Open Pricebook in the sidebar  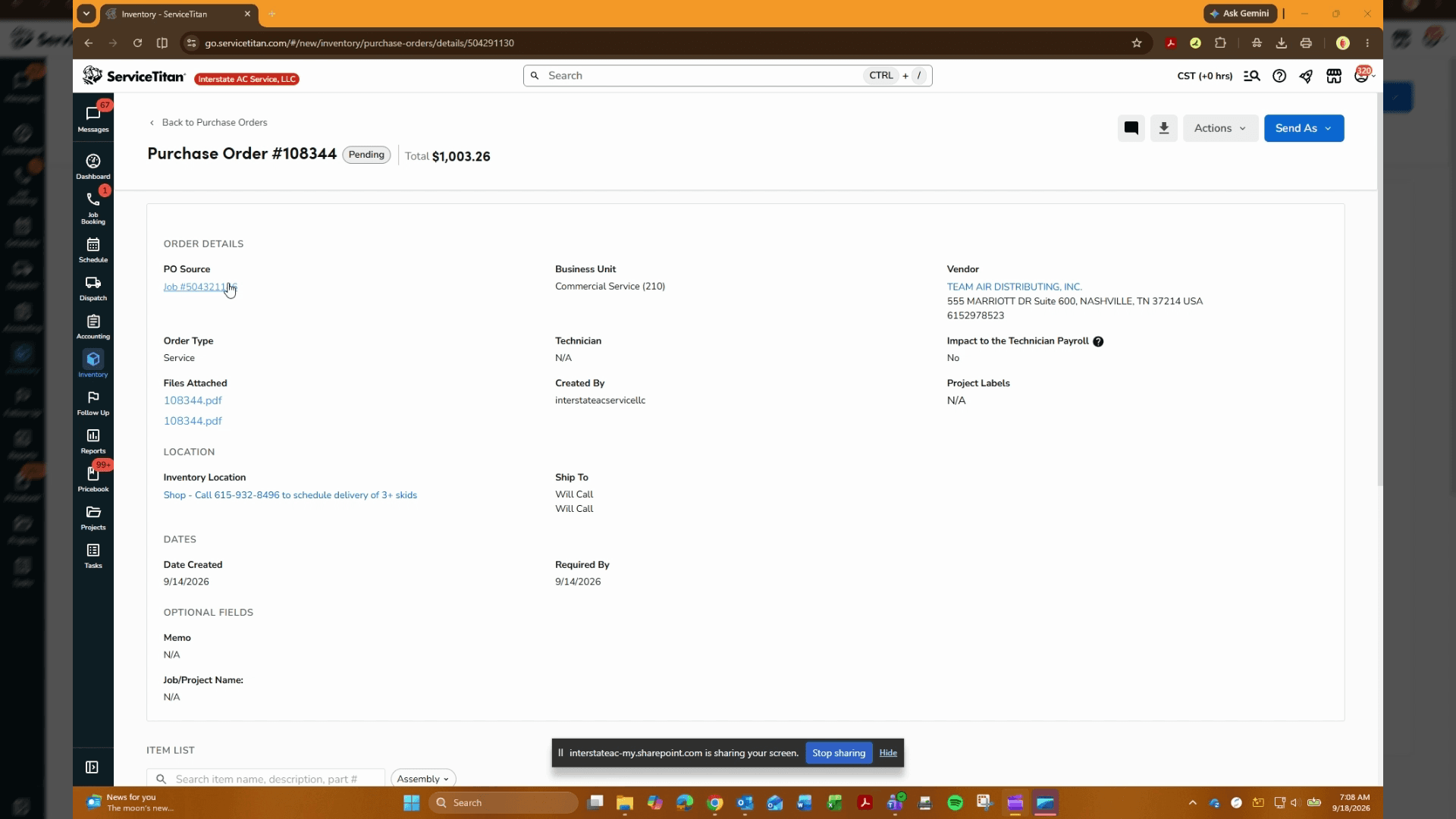coord(93,479)
